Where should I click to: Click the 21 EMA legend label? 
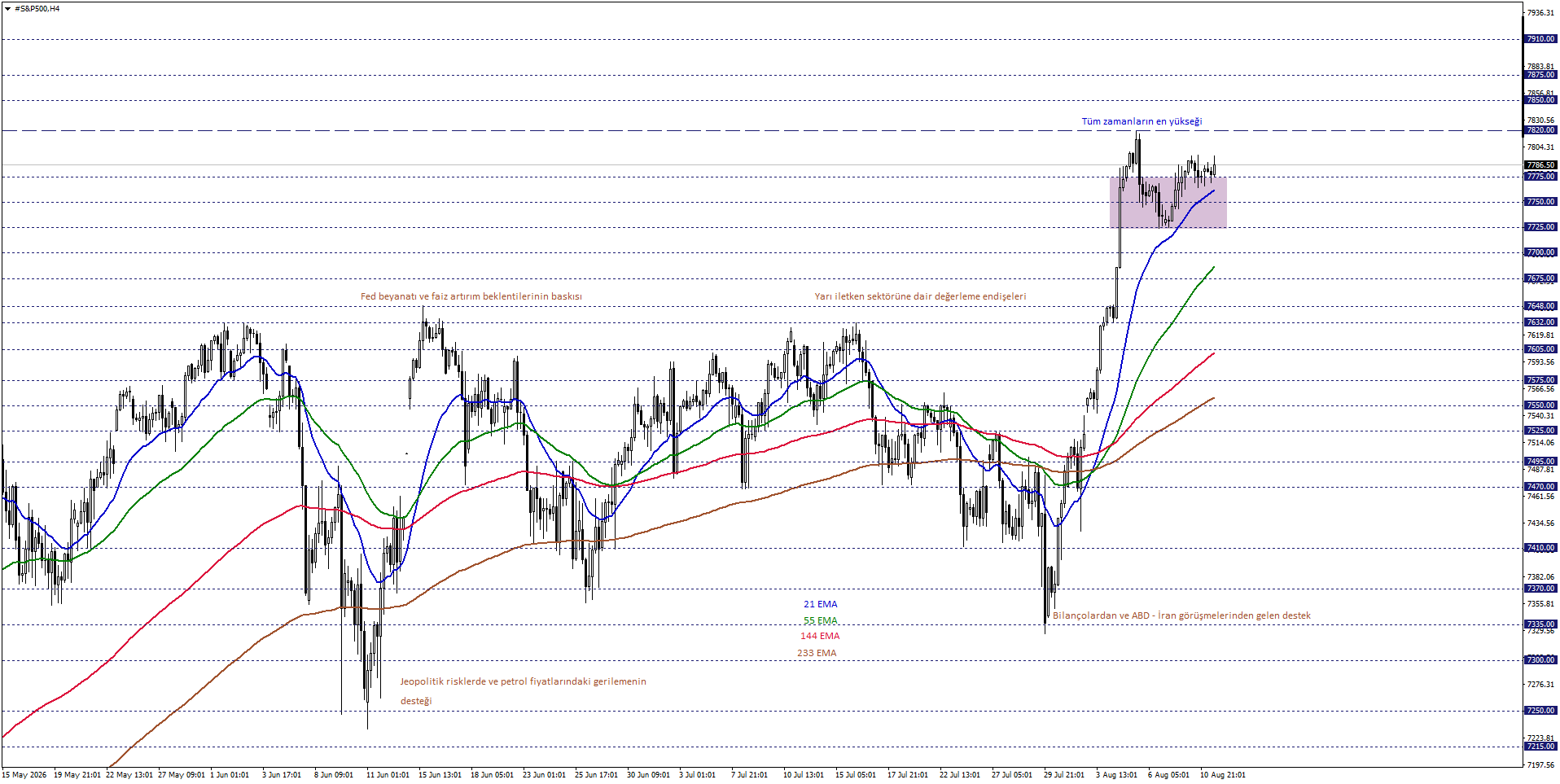pyautogui.click(x=820, y=604)
